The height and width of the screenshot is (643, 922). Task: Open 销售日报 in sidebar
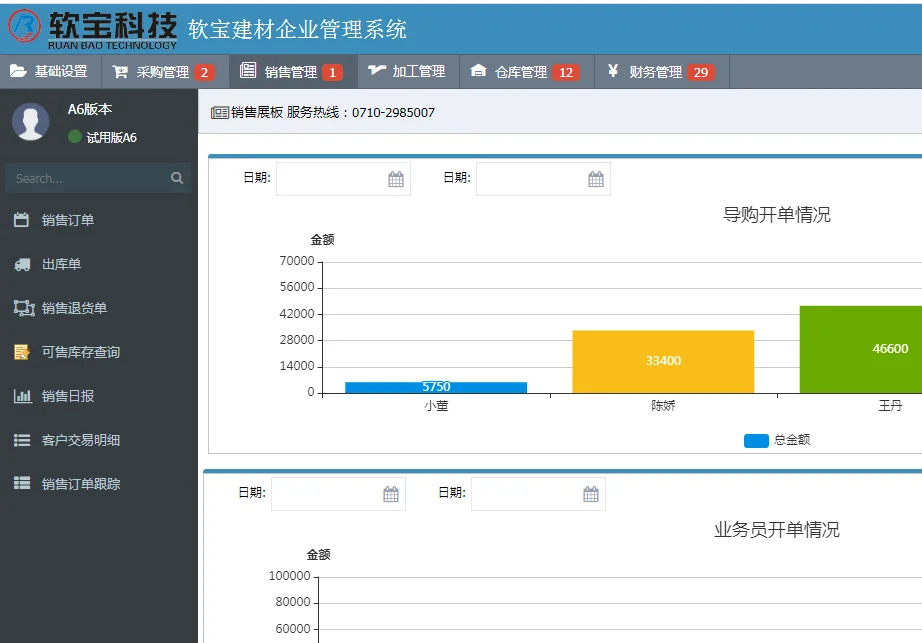[99, 396]
